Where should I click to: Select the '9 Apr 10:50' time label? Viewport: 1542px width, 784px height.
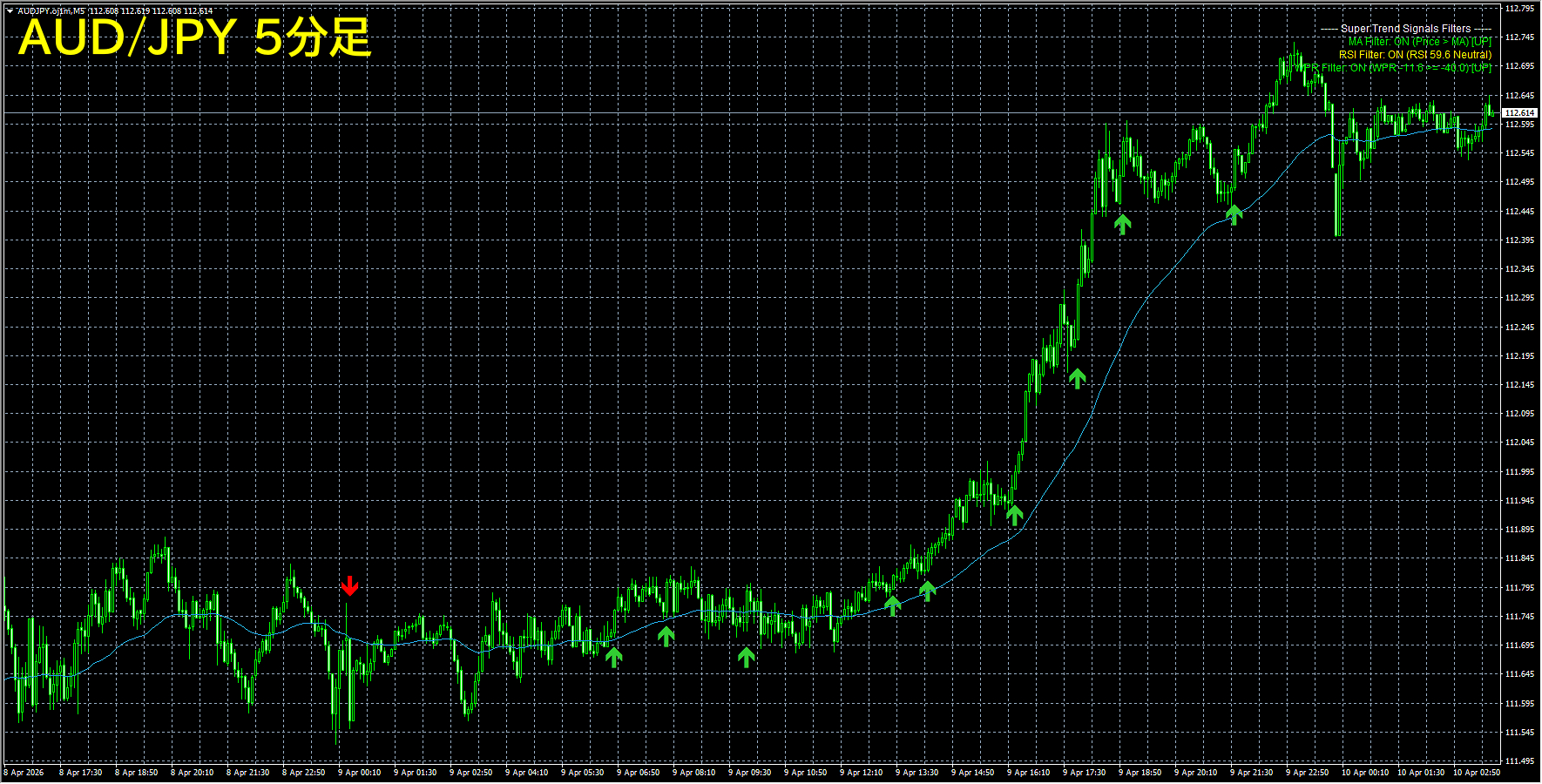coord(805,773)
